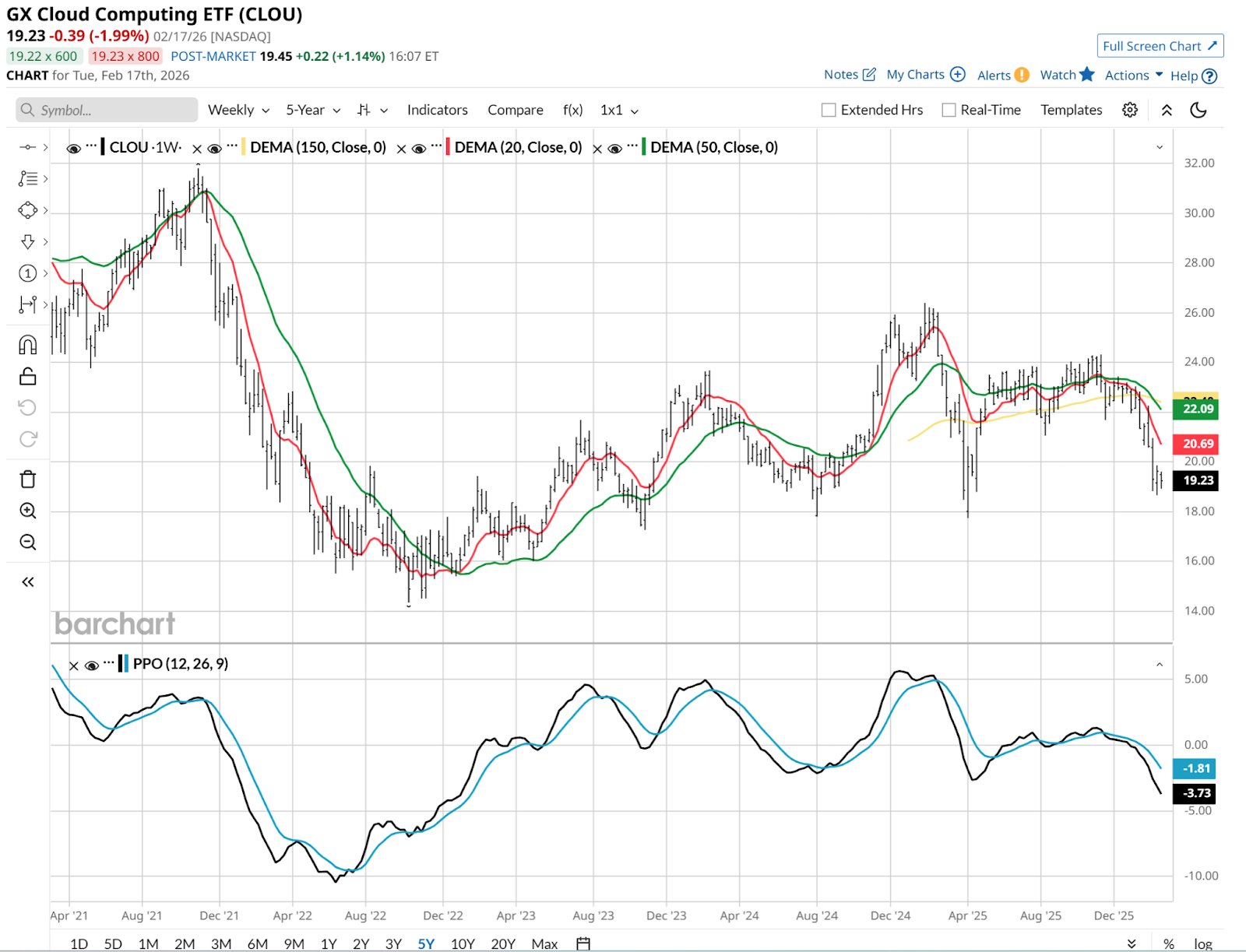The width and height of the screenshot is (1246, 952).
Task: Open the Actions dropdown menu
Action: (x=1134, y=75)
